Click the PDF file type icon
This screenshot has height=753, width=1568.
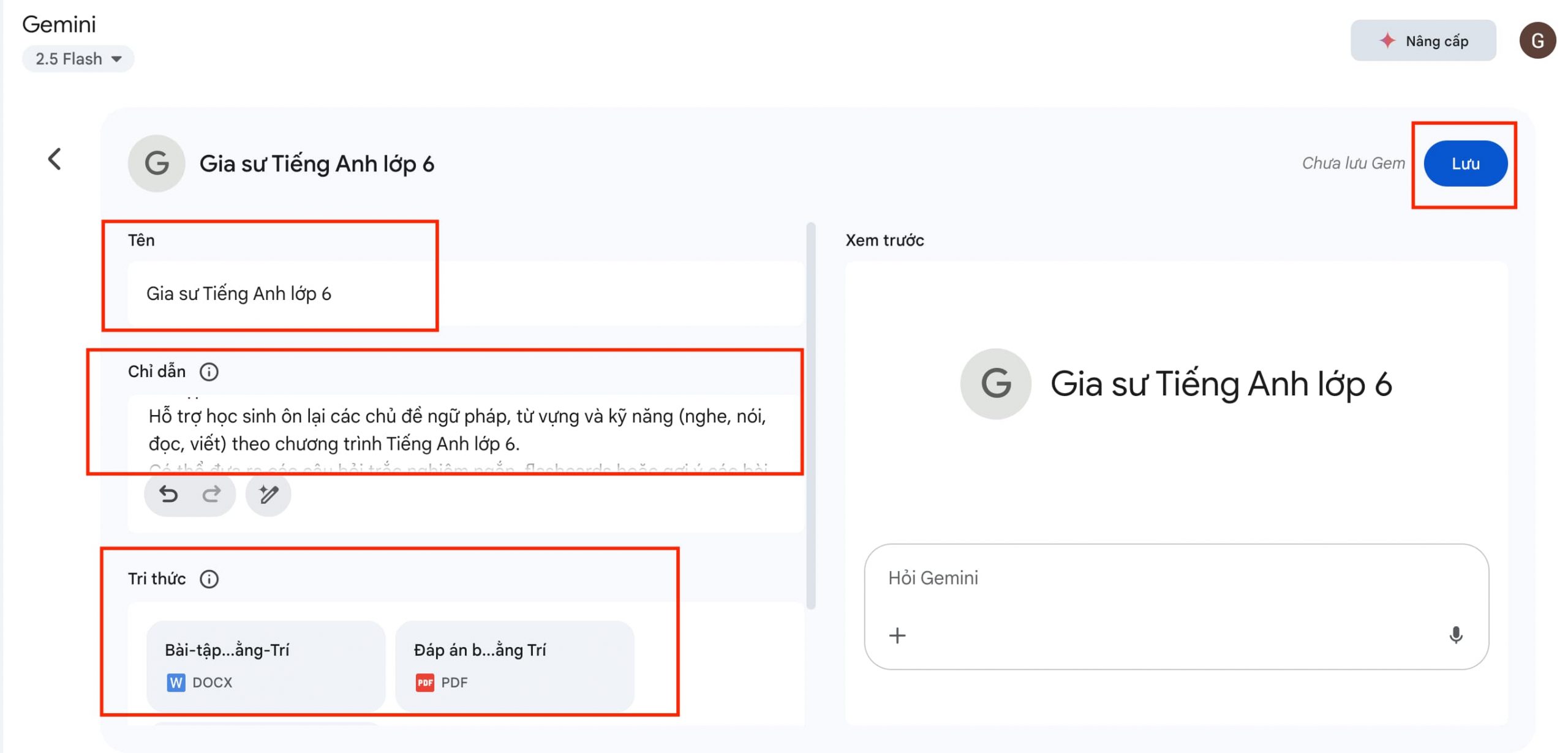pos(424,682)
